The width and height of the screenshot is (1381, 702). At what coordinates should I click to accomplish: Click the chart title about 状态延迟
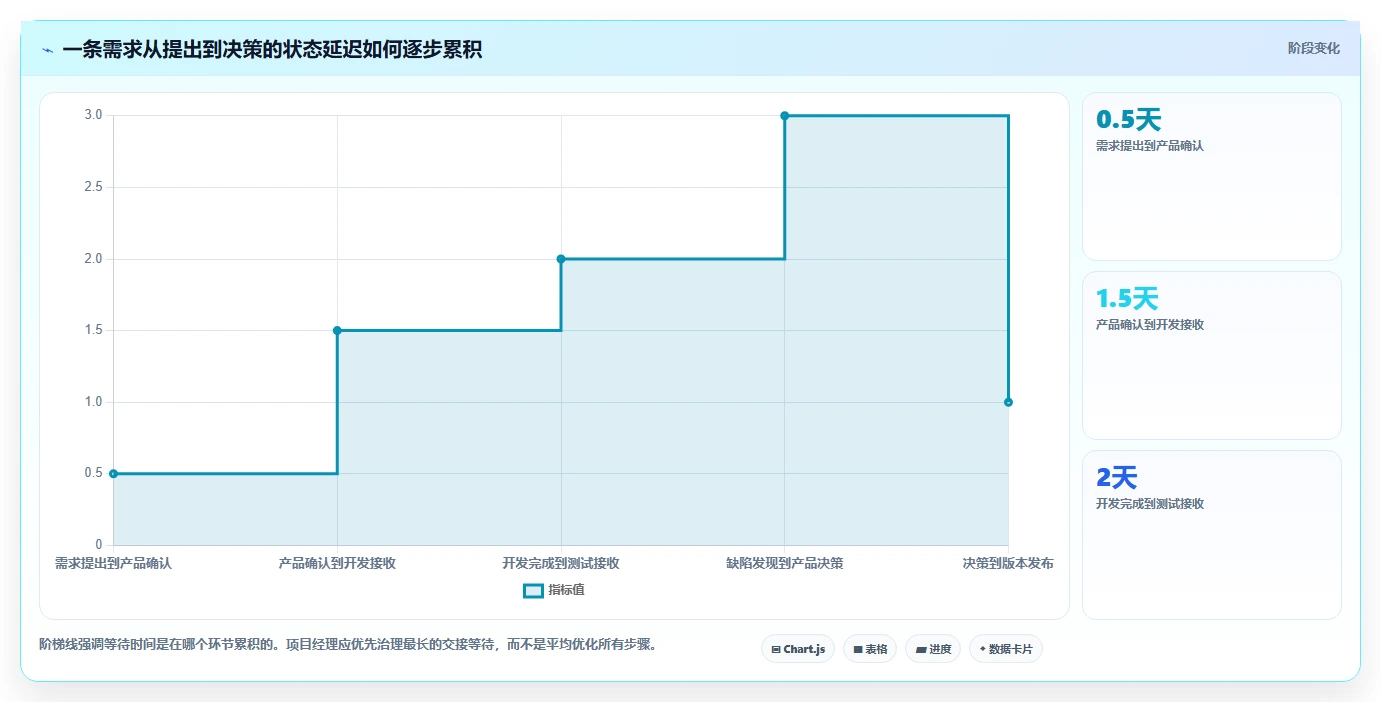point(272,49)
